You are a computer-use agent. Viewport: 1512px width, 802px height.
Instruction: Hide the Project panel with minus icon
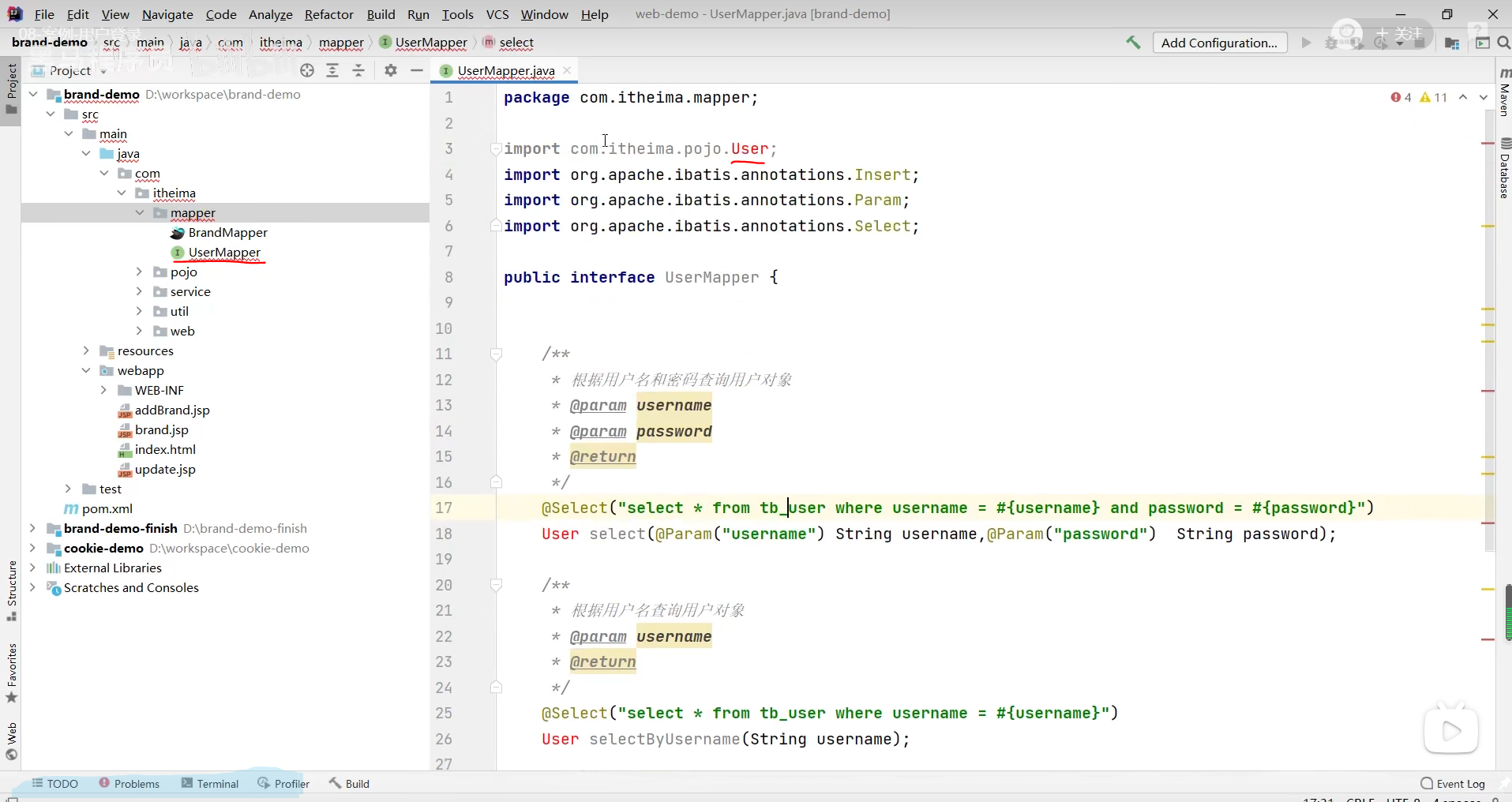(x=417, y=71)
